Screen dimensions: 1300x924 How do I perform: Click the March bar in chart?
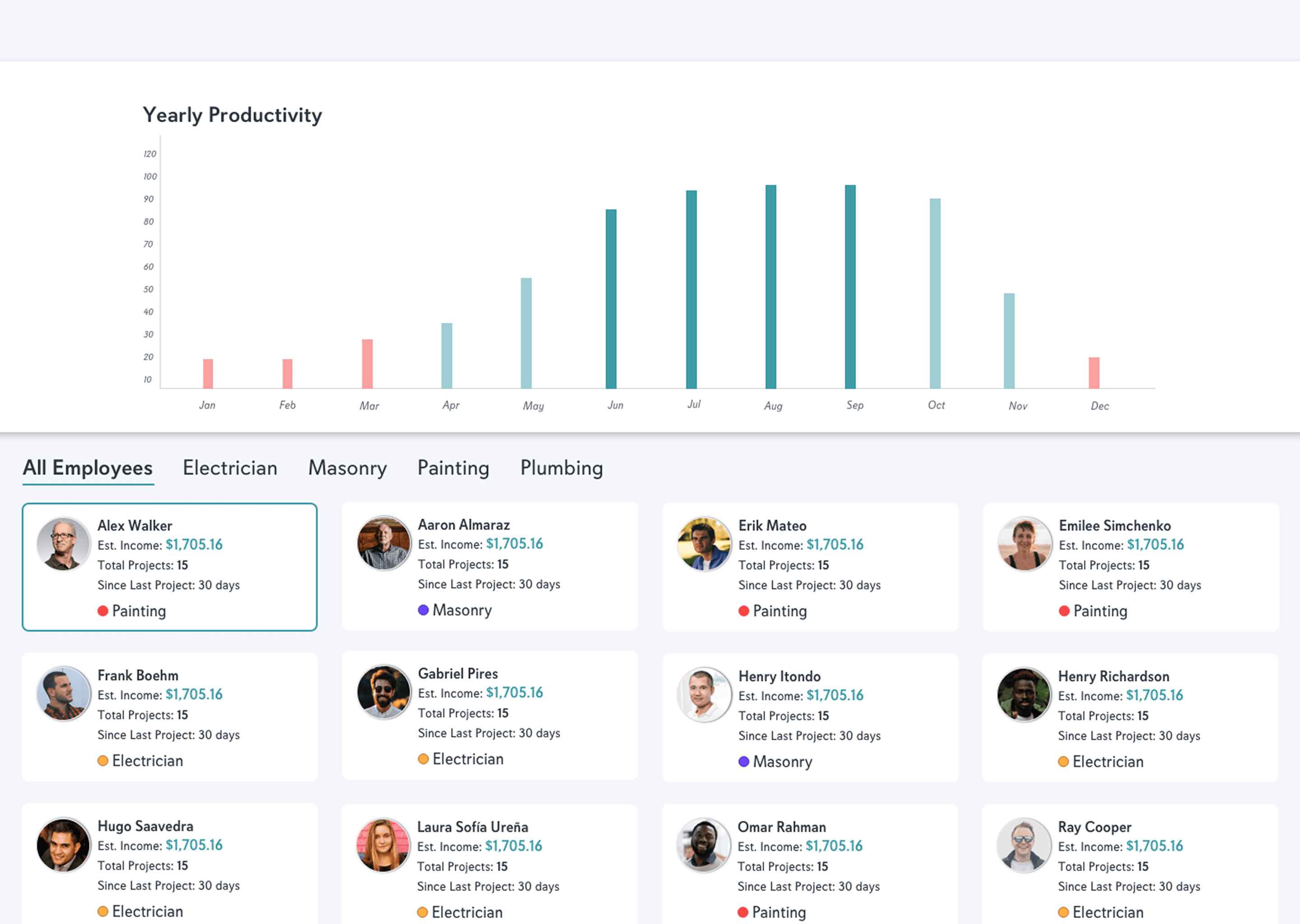(367, 364)
